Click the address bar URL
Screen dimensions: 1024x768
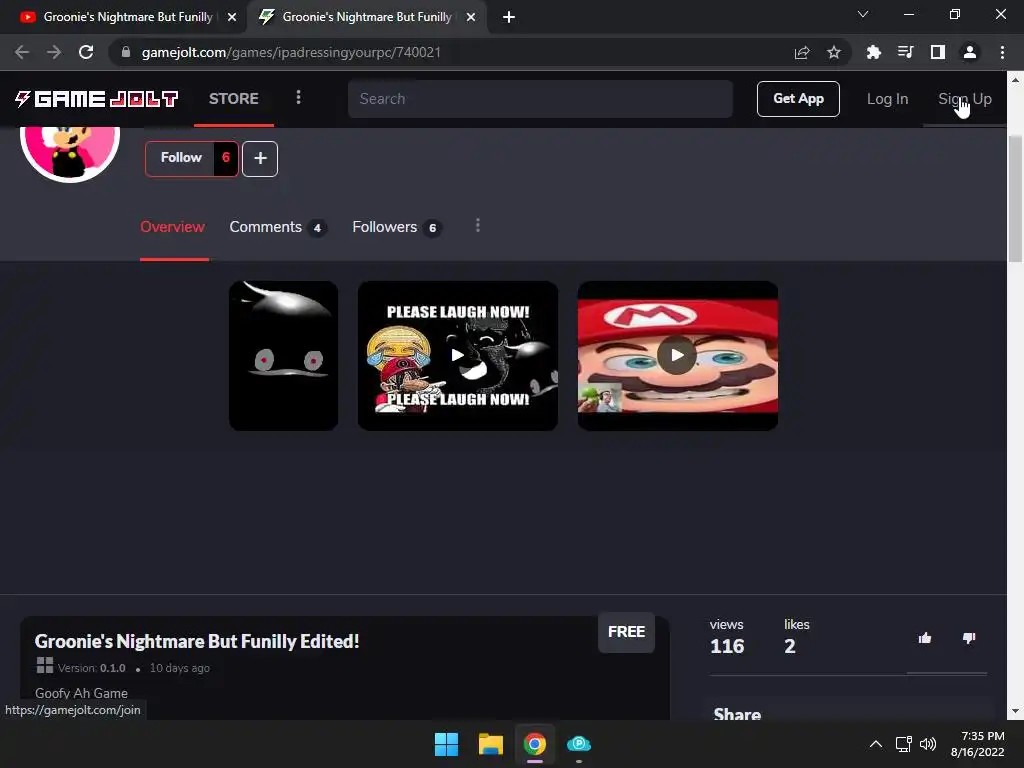291,52
